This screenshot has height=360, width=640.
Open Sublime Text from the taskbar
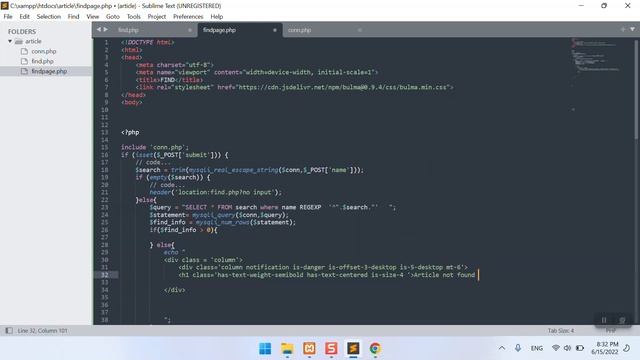pos(353,349)
